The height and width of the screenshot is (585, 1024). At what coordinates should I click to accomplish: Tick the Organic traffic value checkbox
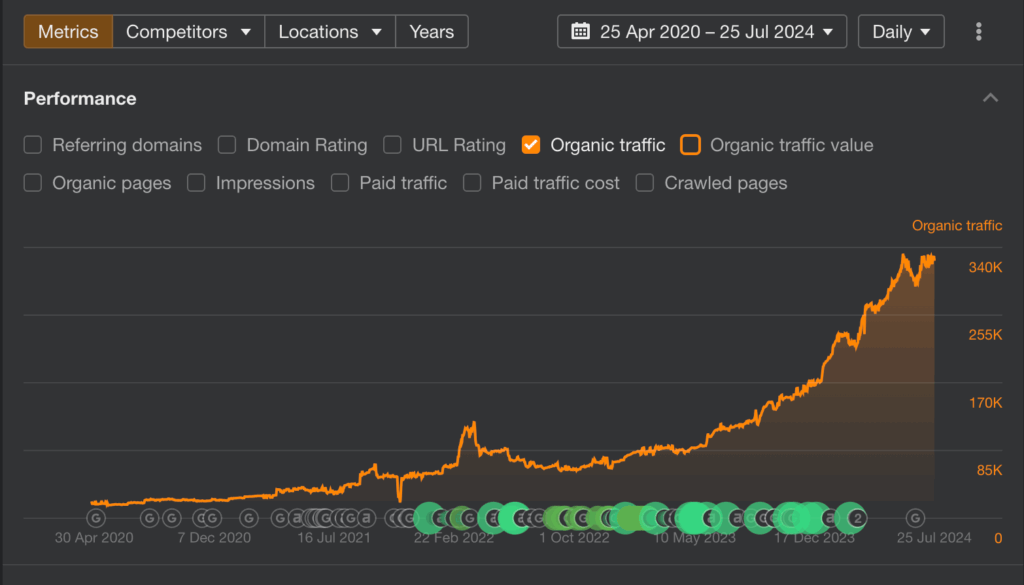pyautogui.click(x=690, y=145)
